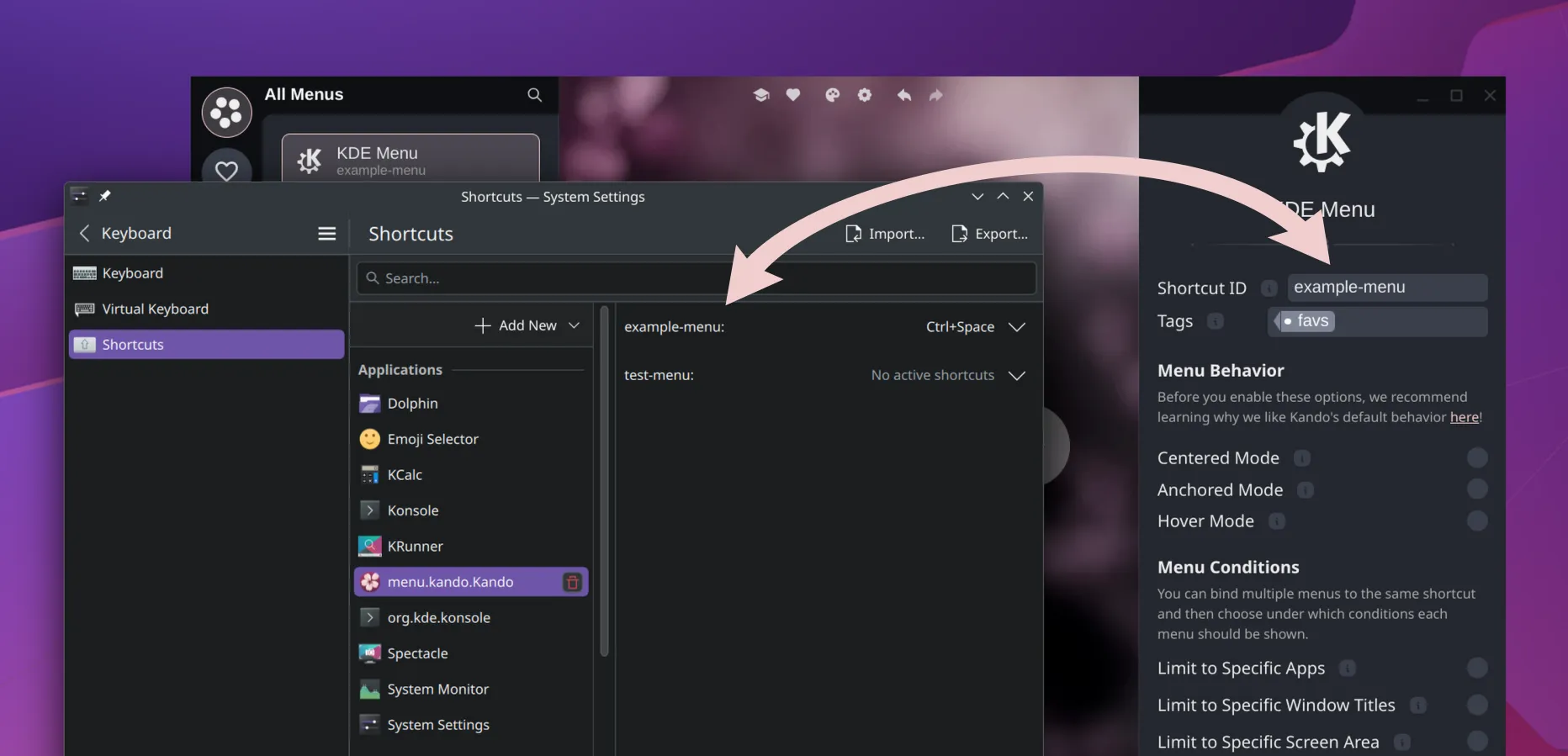Open the System Settings window menu icon

80,196
